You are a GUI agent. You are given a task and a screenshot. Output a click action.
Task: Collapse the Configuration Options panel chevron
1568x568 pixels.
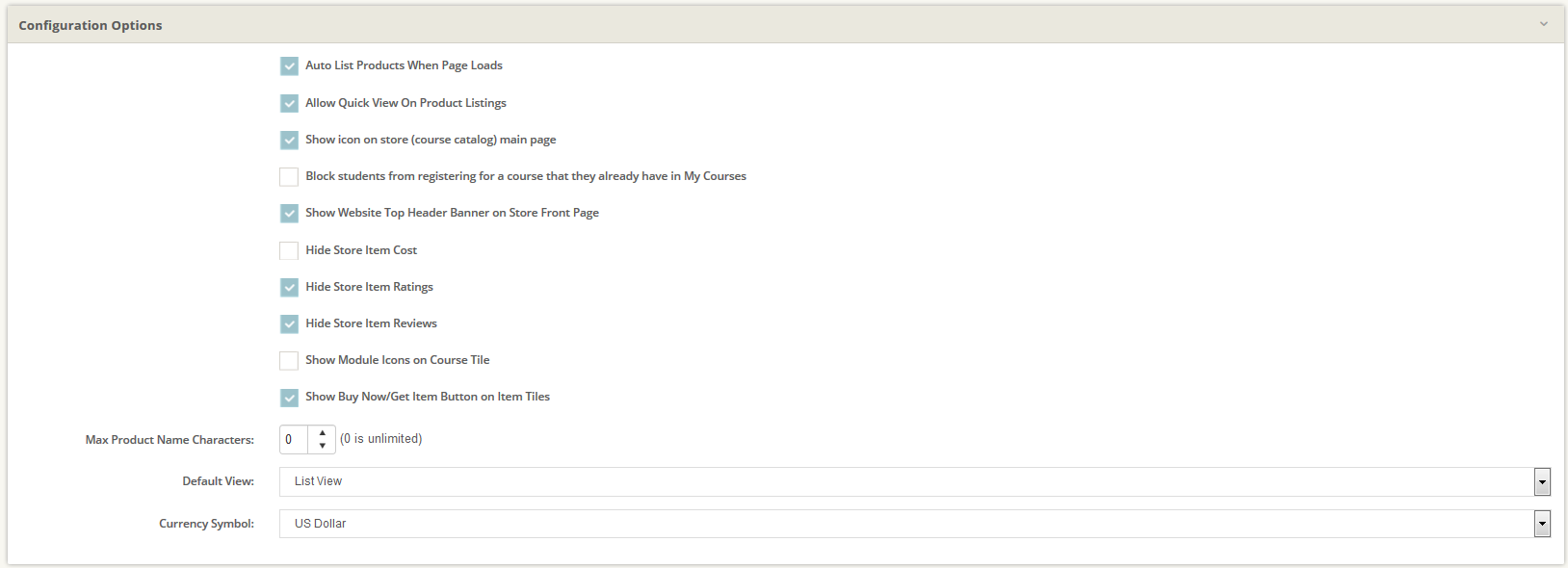[1544, 24]
